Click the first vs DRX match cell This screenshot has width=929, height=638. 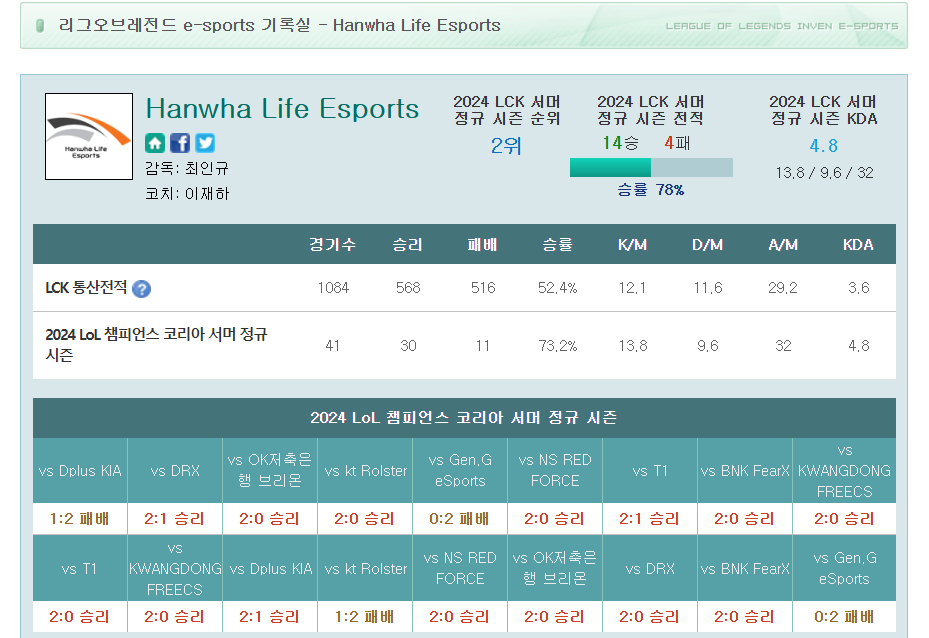175,471
